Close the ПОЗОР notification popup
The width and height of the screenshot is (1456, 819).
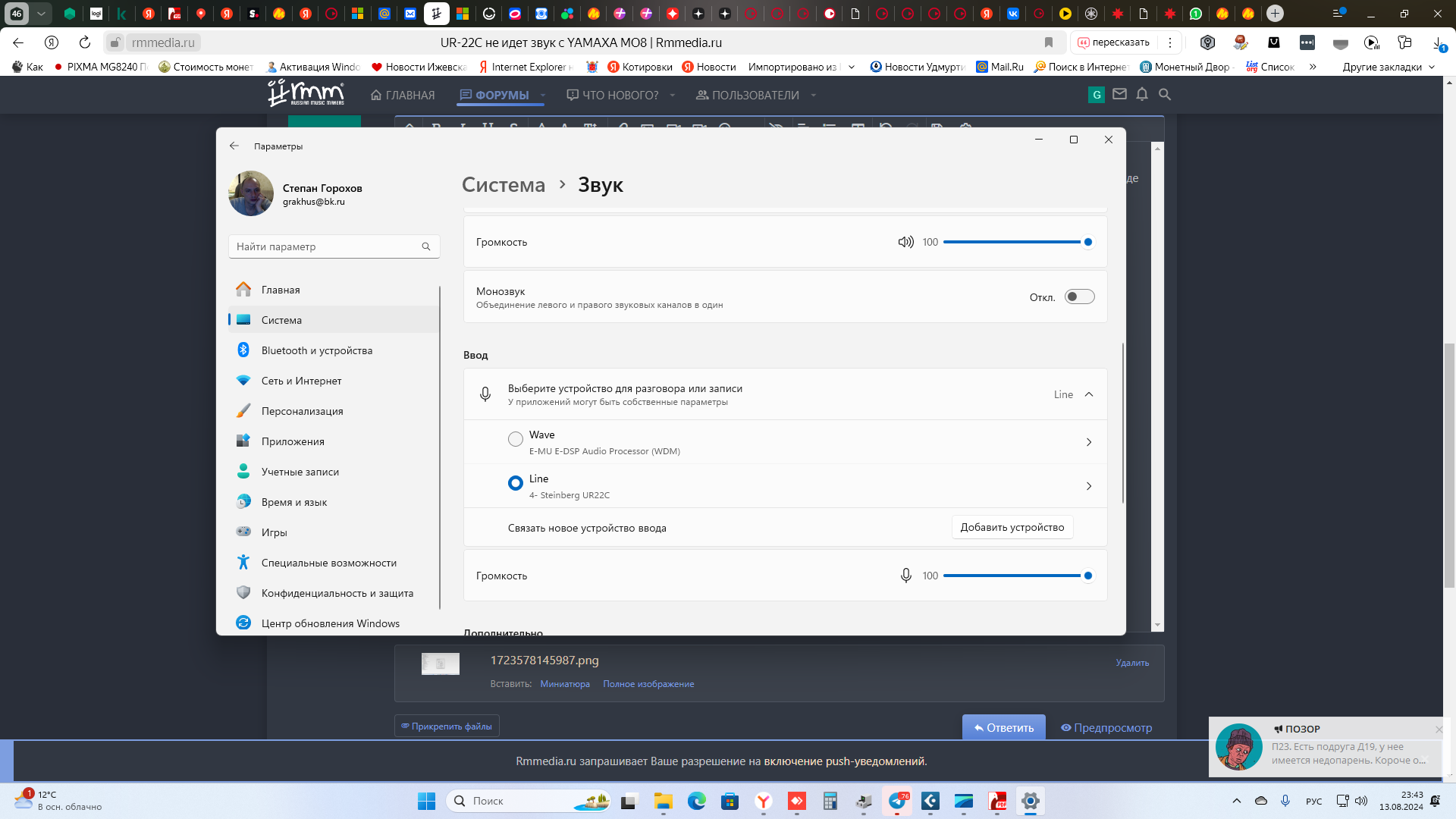click(x=1439, y=729)
